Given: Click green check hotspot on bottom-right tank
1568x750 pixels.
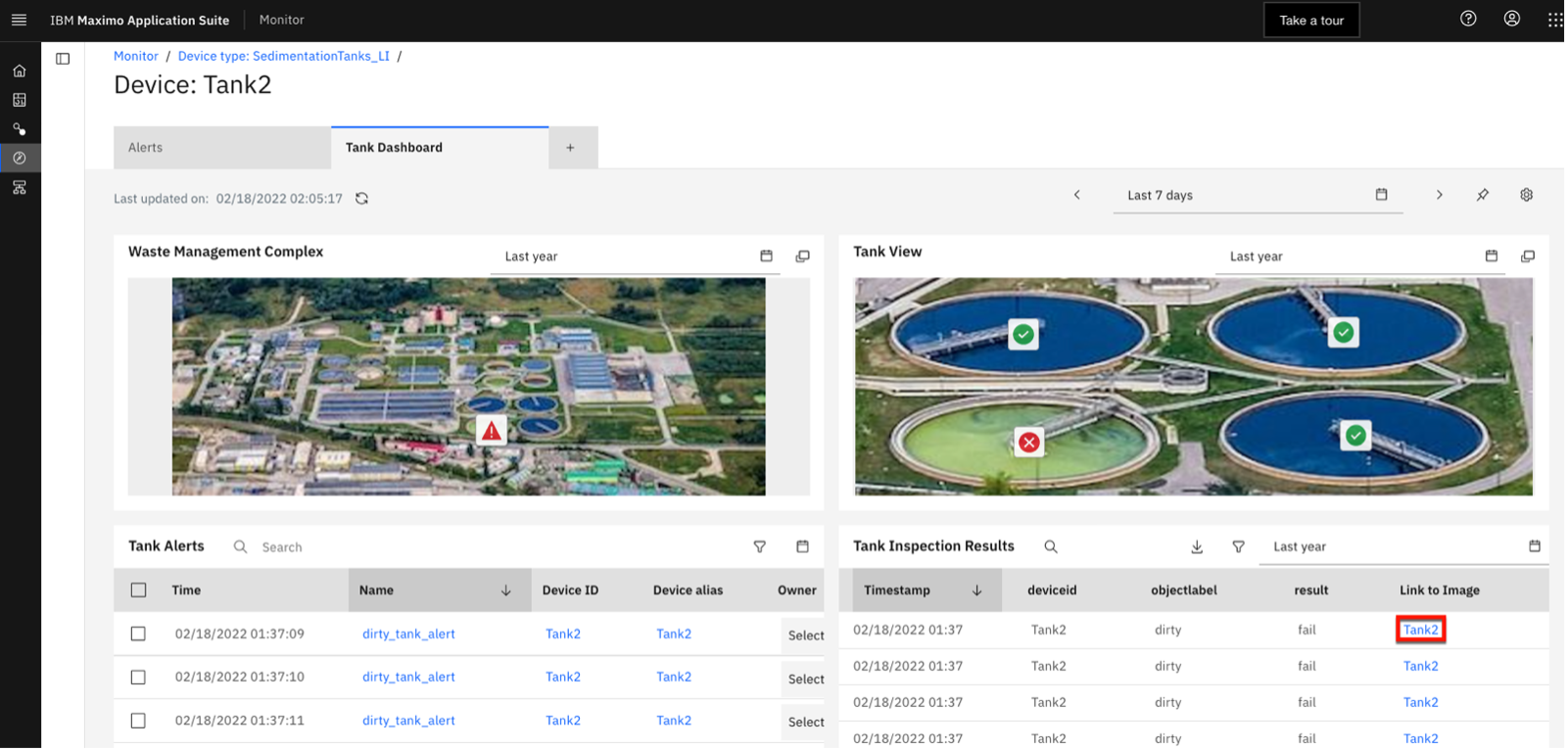Looking at the screenshot, I should tap(1355, 436).
